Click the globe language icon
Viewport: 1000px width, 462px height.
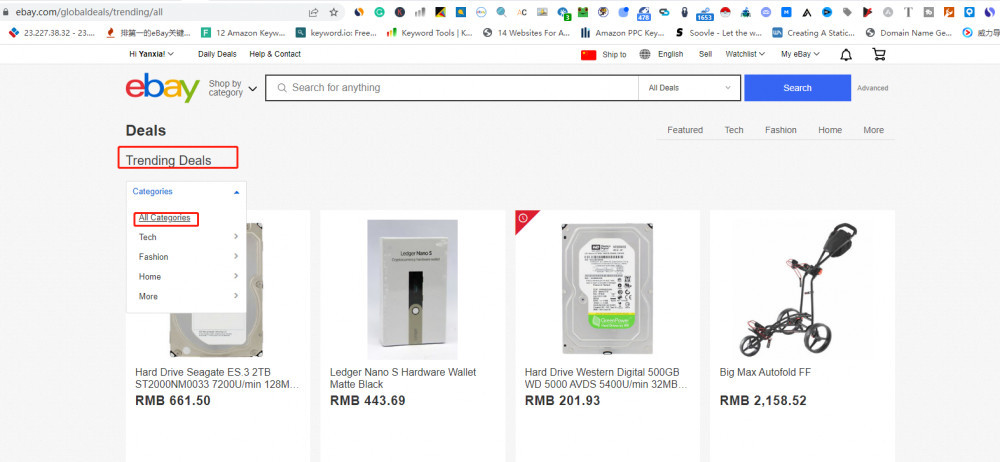(x=645, y=54)
